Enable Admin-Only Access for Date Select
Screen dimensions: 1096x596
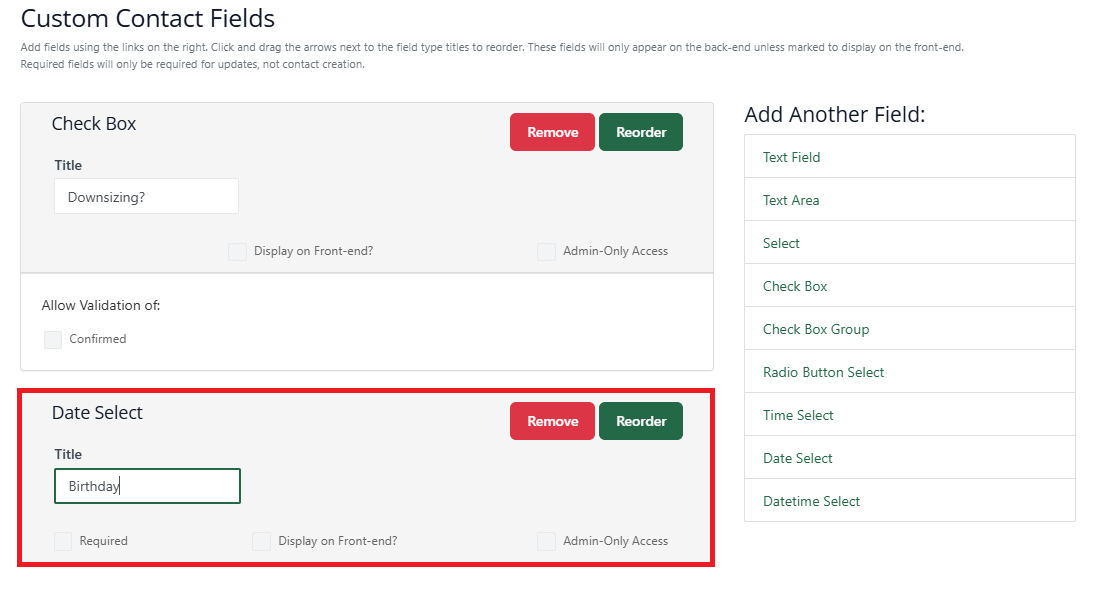pos(547,542)
